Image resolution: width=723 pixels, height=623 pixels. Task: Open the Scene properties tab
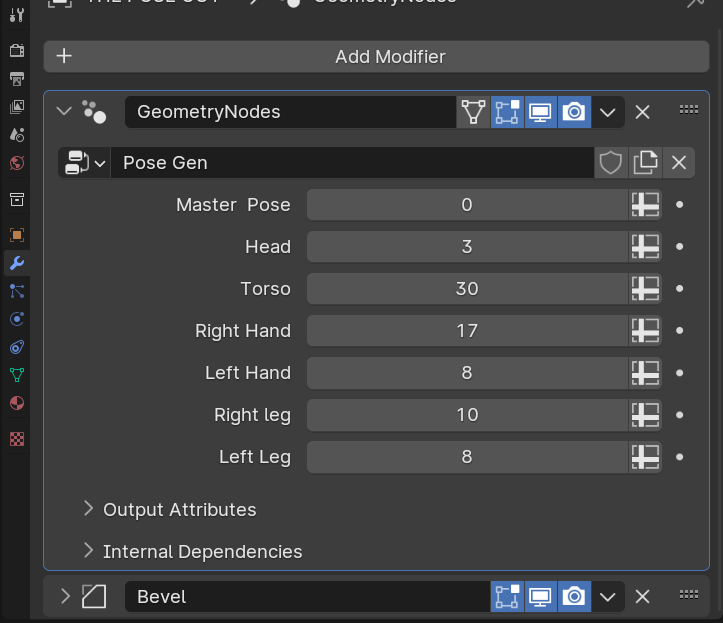(17, 135)
